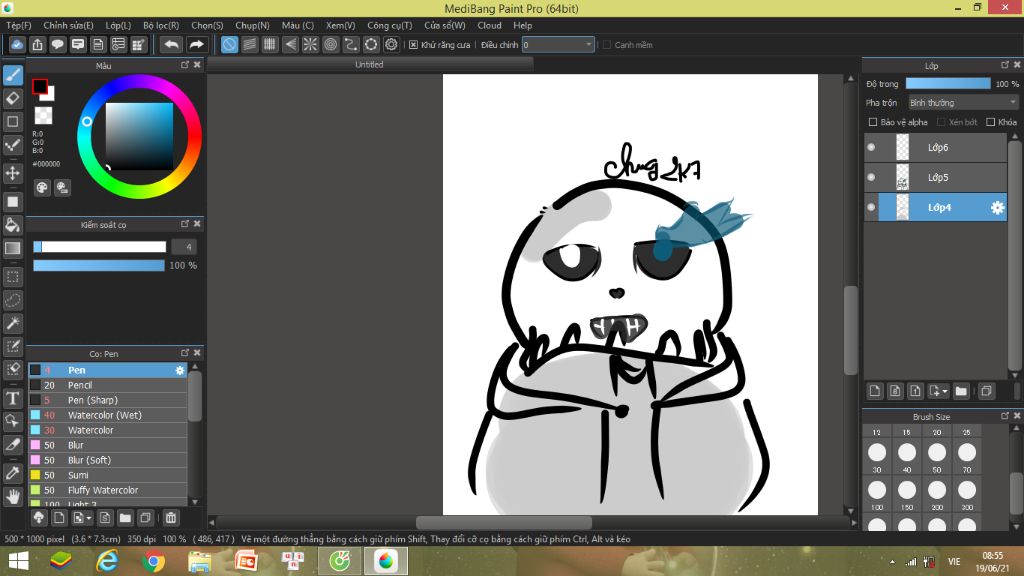Turn off snap with the snap-off icon
The width and height of the screenshot is (1024, 576).
click(x=229, y=44)
